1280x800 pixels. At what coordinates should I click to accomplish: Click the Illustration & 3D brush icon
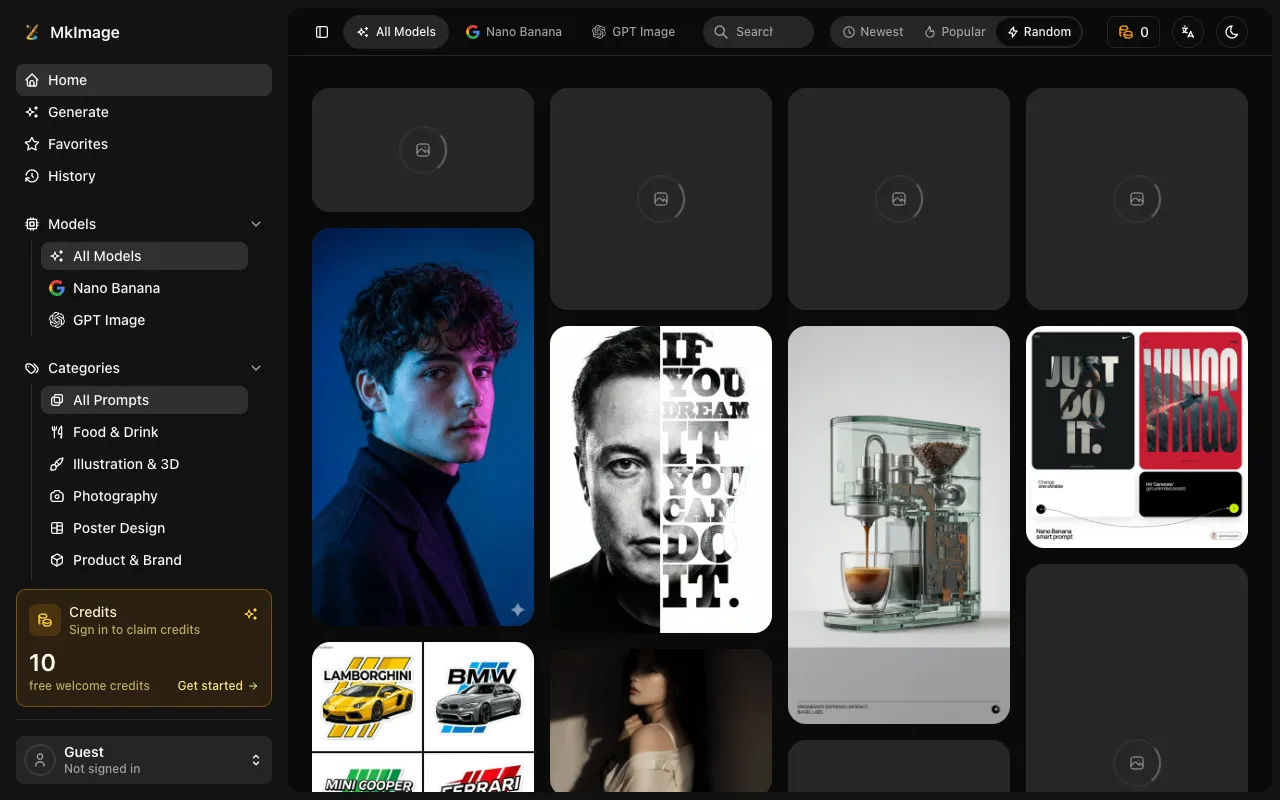[x=57, y=464]
